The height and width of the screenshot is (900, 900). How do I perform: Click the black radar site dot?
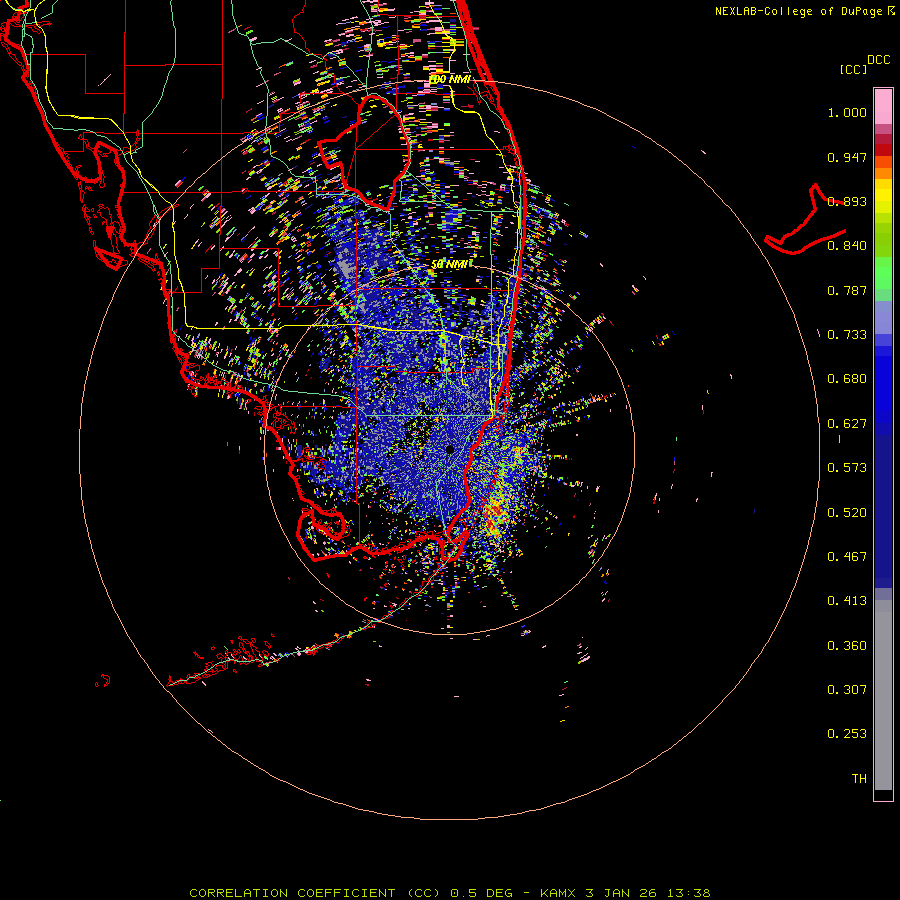[x=449, y=449]
